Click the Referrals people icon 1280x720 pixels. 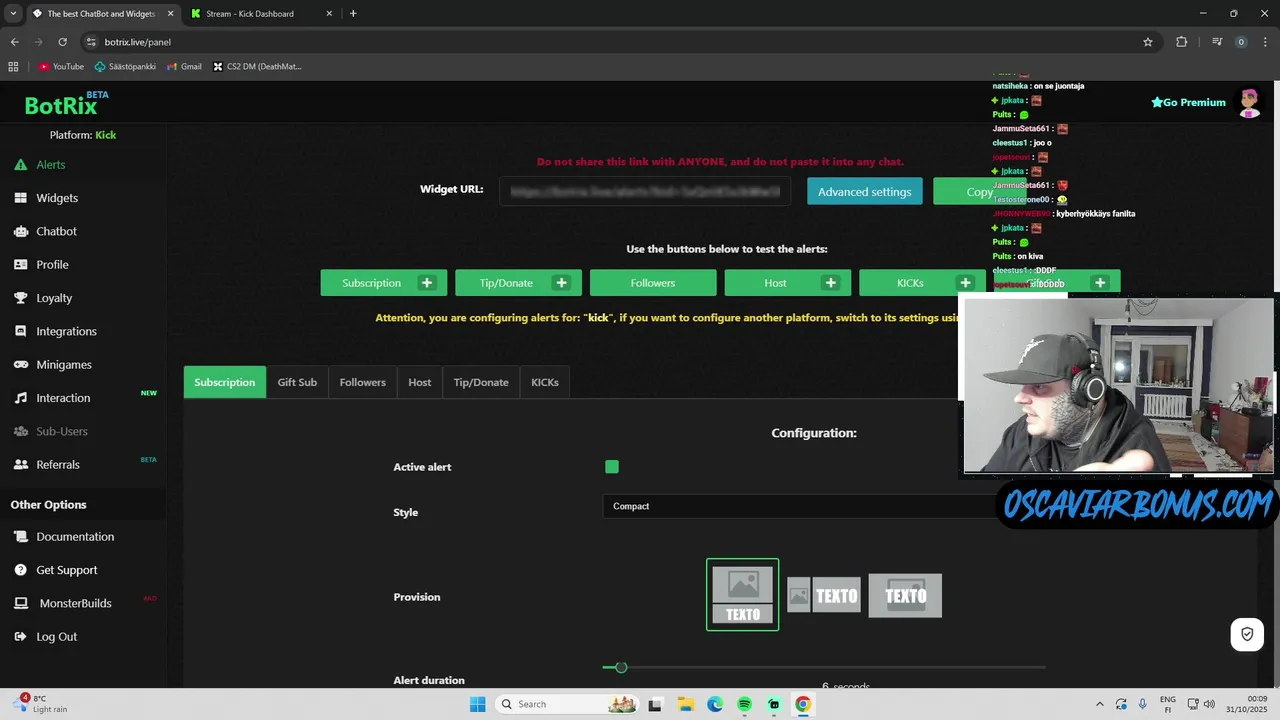[x=20, y=465]
